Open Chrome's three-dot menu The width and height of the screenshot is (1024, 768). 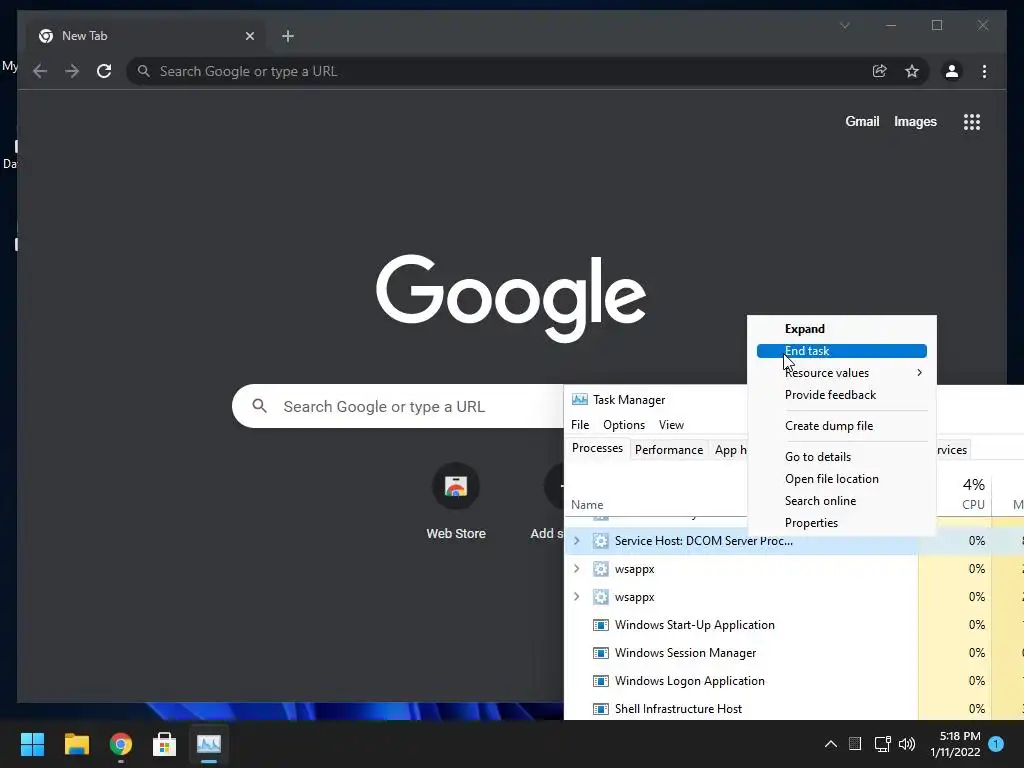984,71
